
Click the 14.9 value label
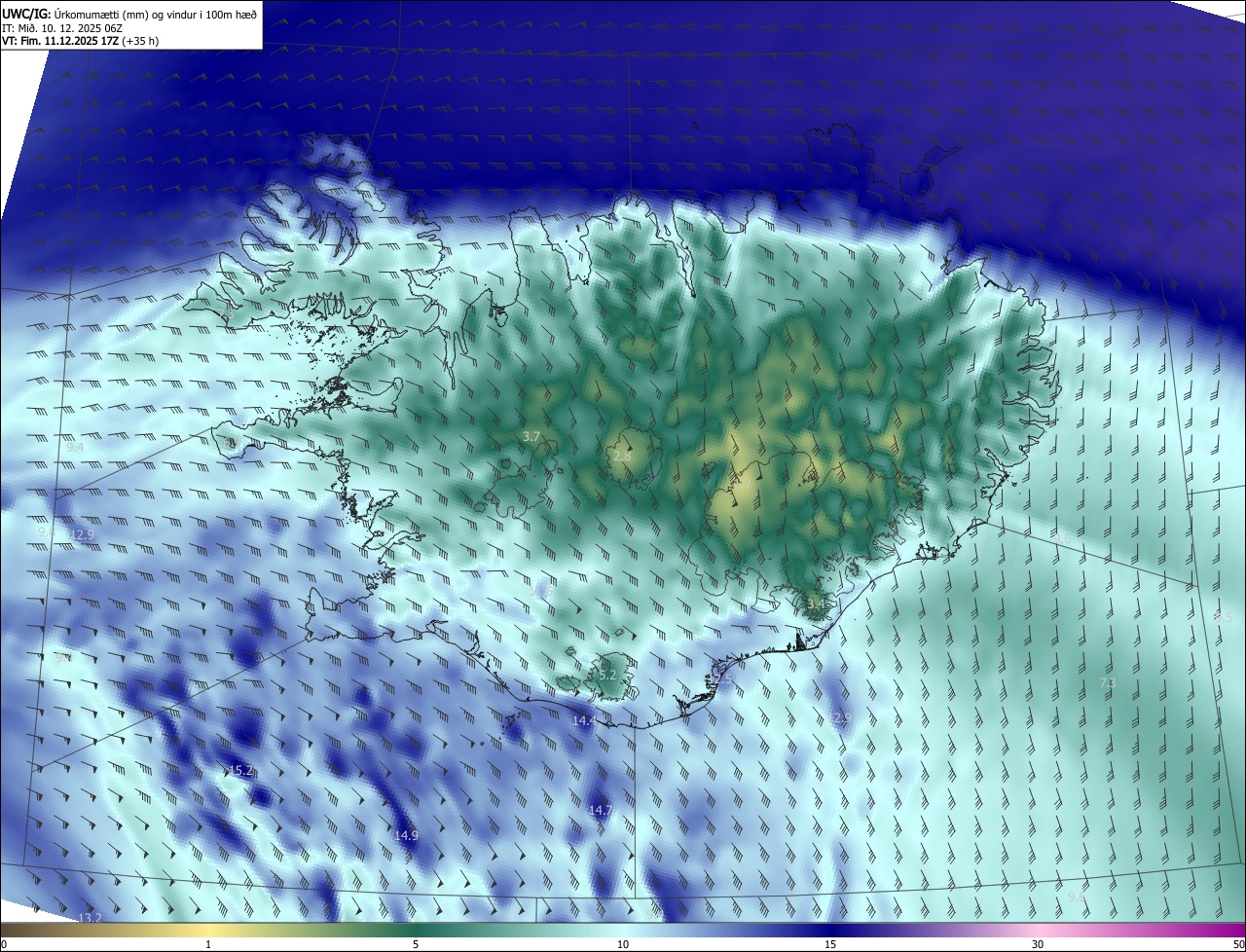[x=406, y=836]
